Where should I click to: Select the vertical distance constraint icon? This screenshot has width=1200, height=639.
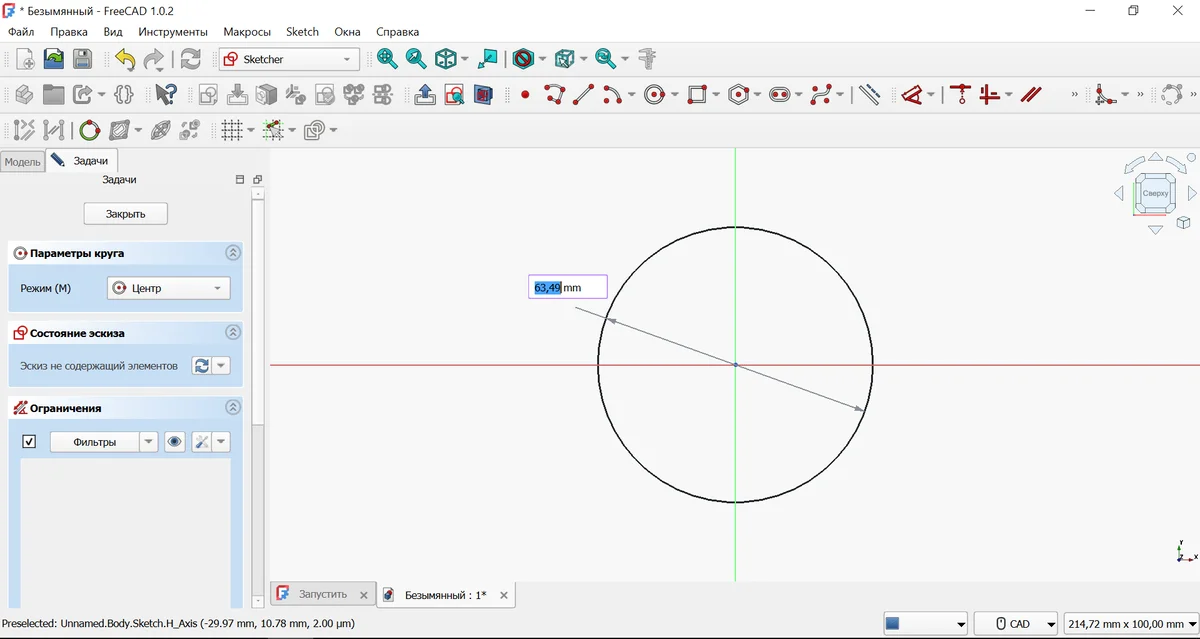coord(960,95)
